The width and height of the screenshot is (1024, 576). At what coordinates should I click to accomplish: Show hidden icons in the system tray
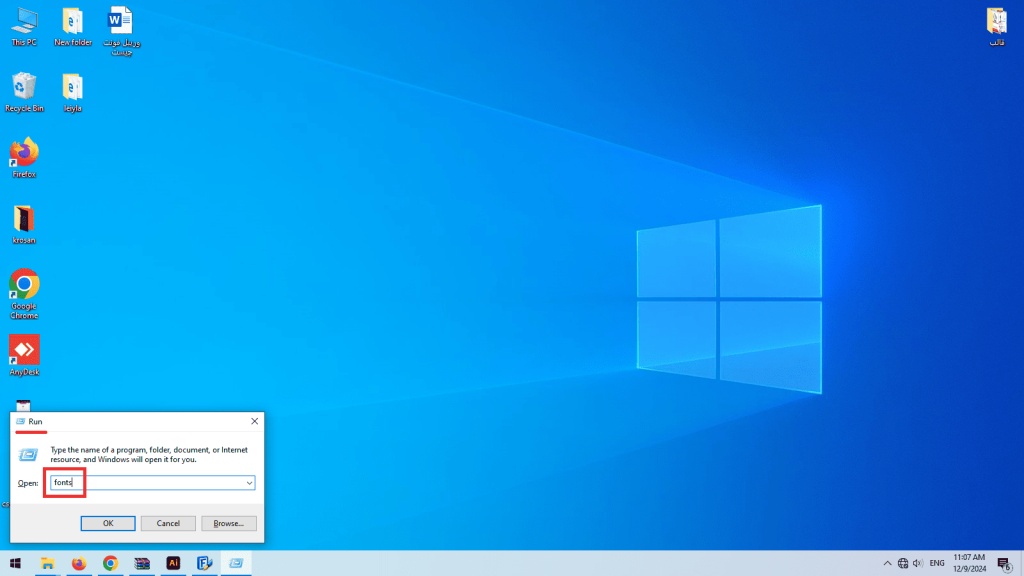(888, 563)
